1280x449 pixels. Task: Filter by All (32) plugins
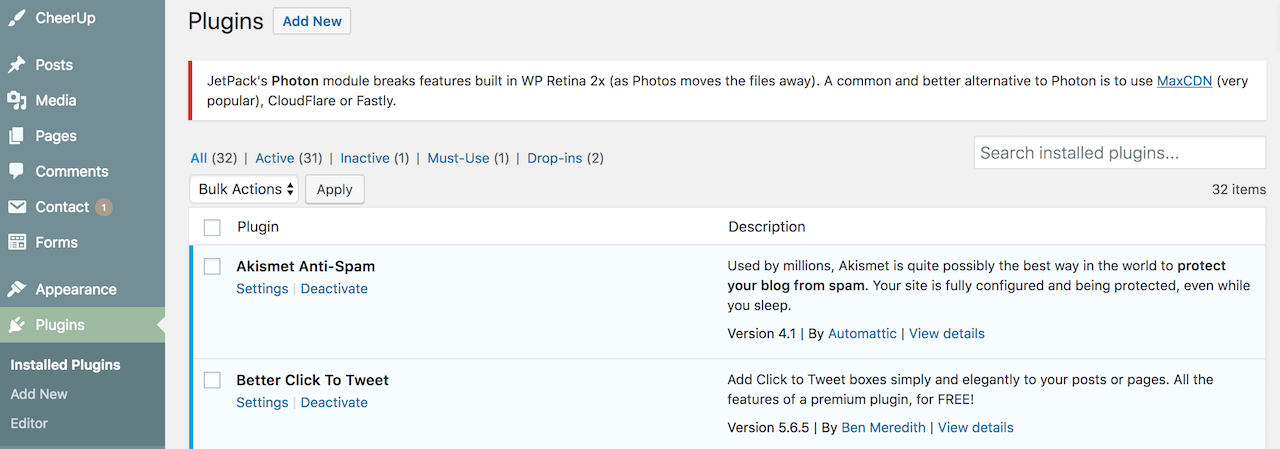click(213, 158)
